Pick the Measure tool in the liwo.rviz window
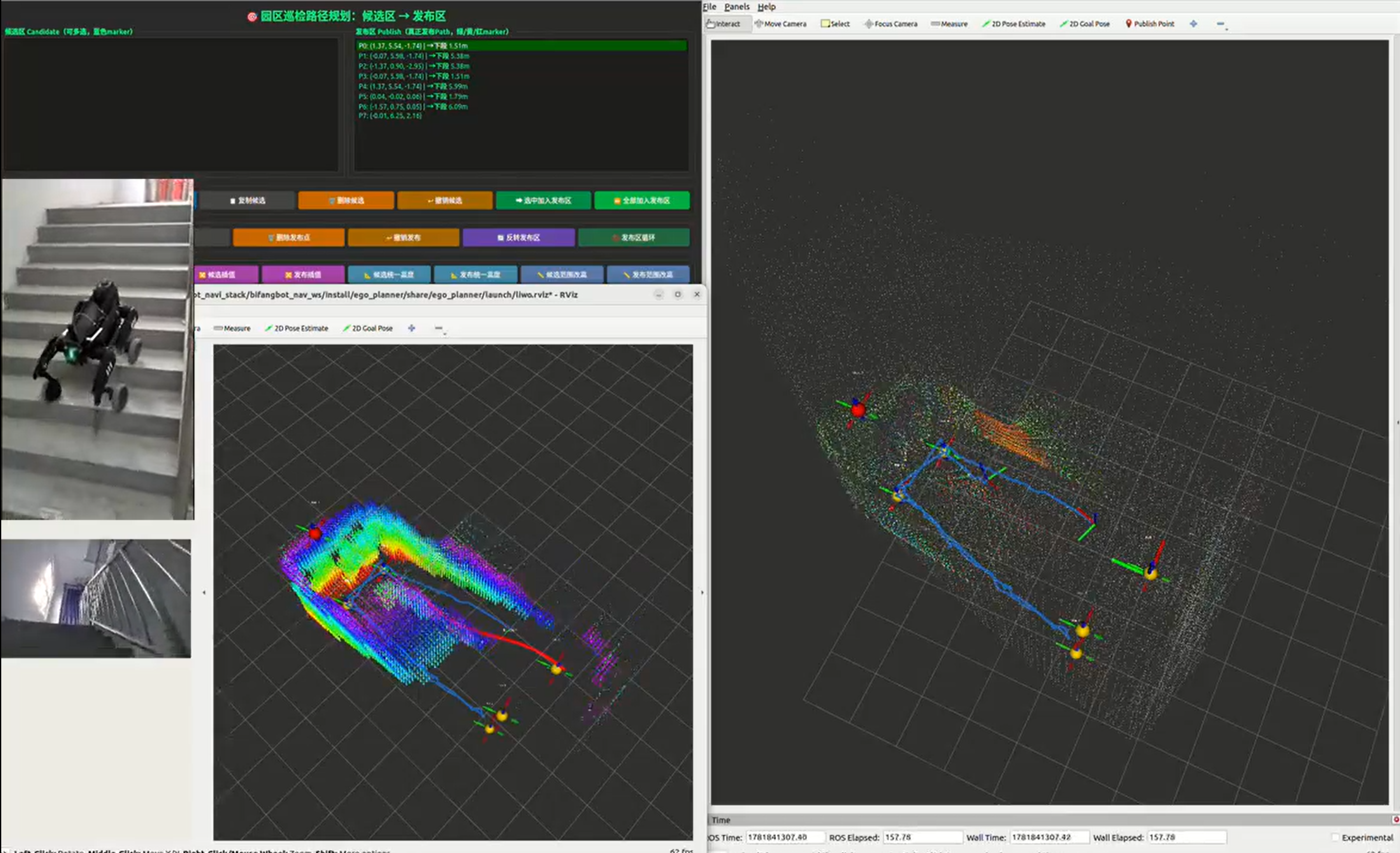This screenshot has width=1400, height=853. pyautogui.click(x=232, y=328)
